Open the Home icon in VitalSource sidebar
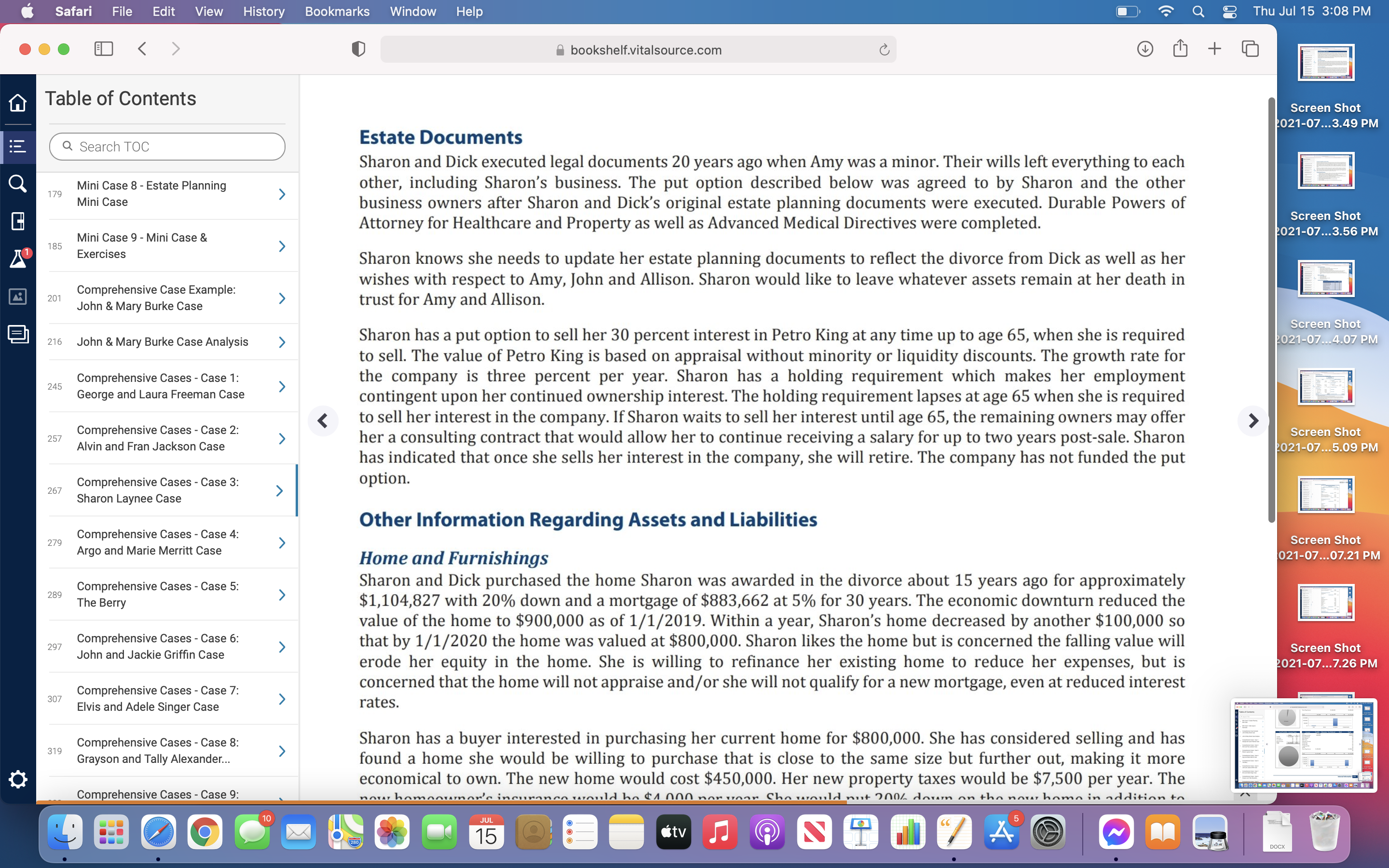The image size is (1389, 868). pos(18,103)
